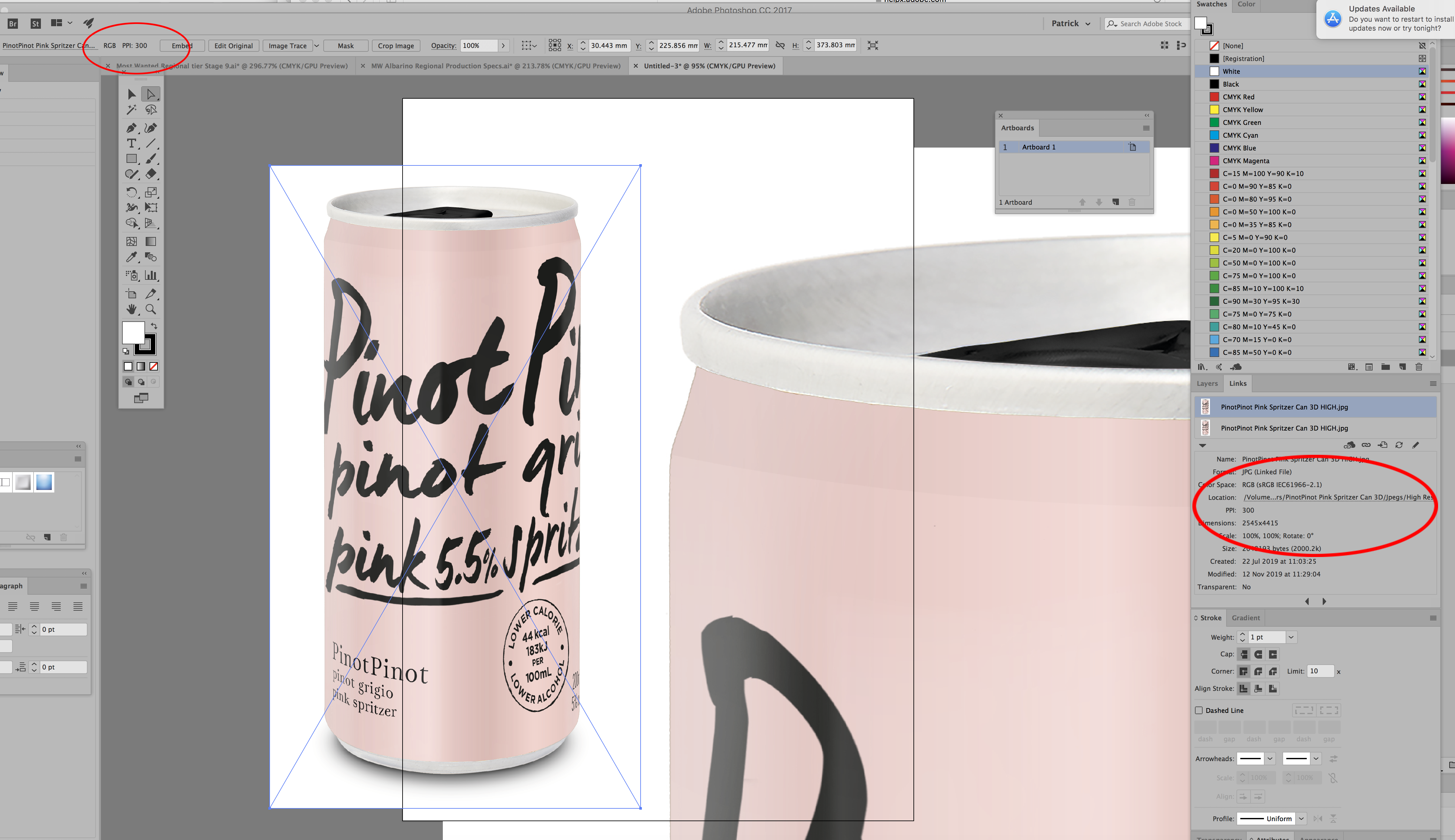Select the Eyedropper tool
Image resolution: width=1455 pixels, height=840 pixels.
coord(132,257)
